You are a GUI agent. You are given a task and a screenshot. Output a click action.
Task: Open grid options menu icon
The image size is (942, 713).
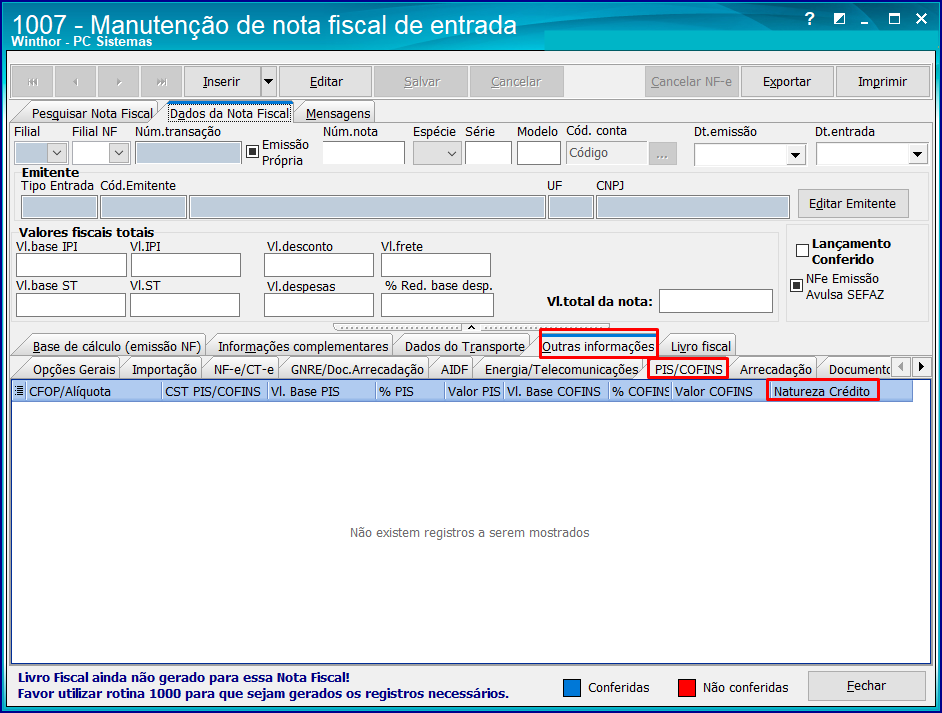[19, 391]
